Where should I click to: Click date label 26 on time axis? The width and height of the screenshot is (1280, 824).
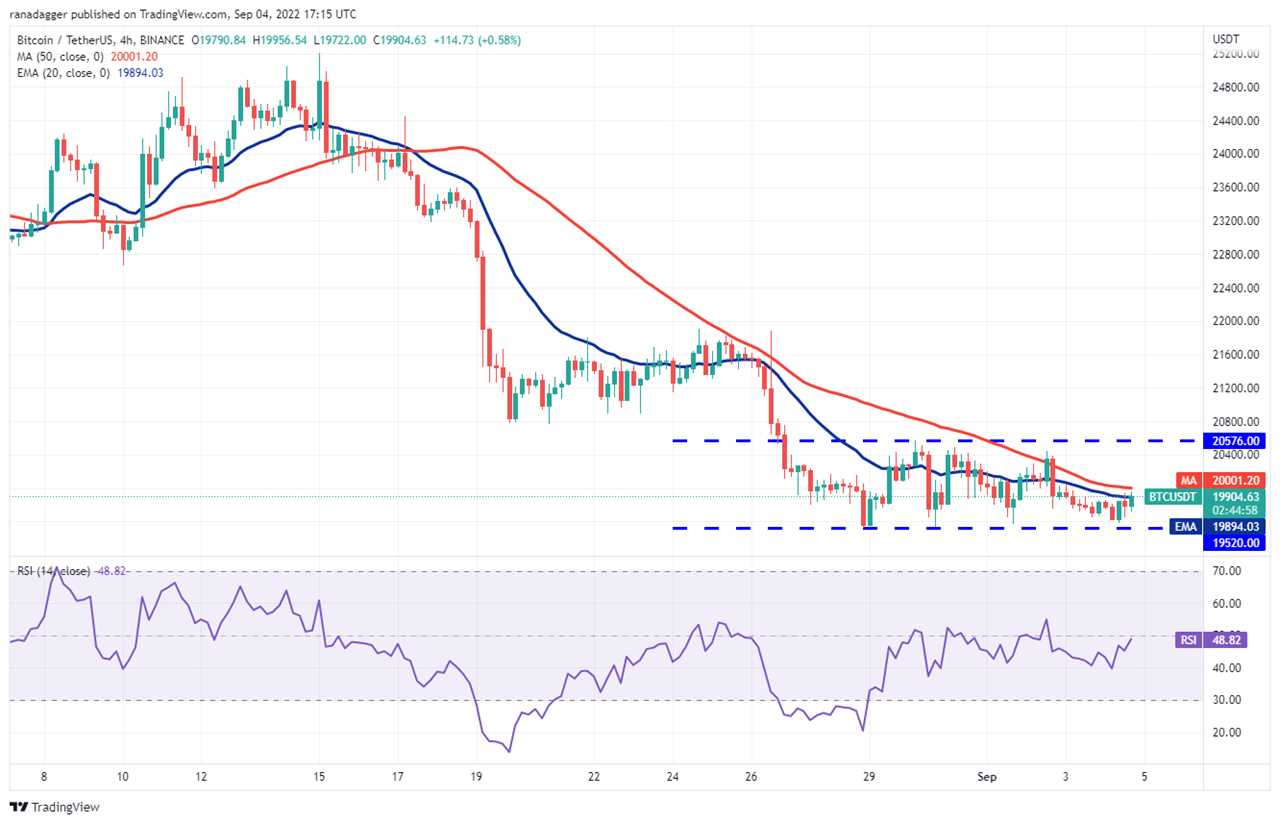coord(751,777)
